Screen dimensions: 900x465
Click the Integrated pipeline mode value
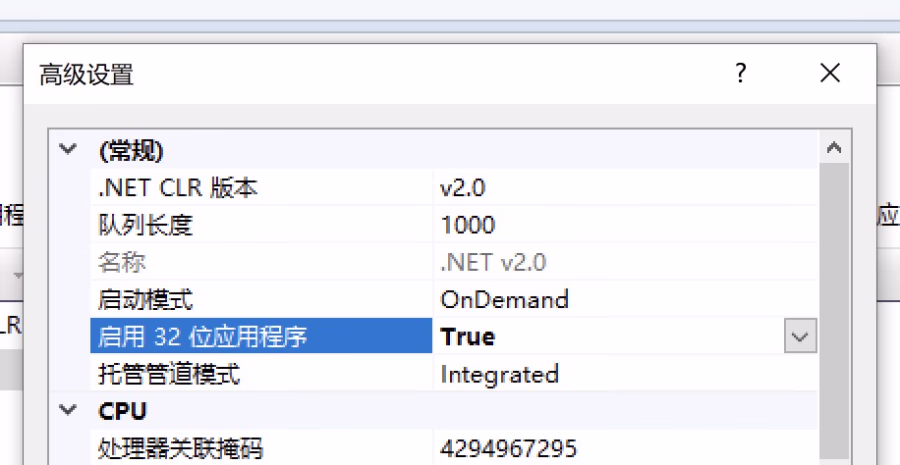click(499, 374)
